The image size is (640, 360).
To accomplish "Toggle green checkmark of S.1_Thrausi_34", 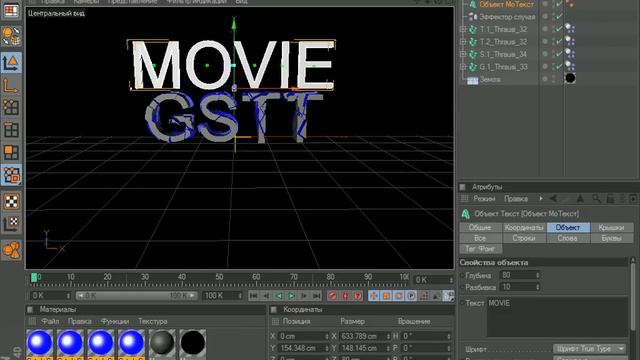I will point(560,54).
